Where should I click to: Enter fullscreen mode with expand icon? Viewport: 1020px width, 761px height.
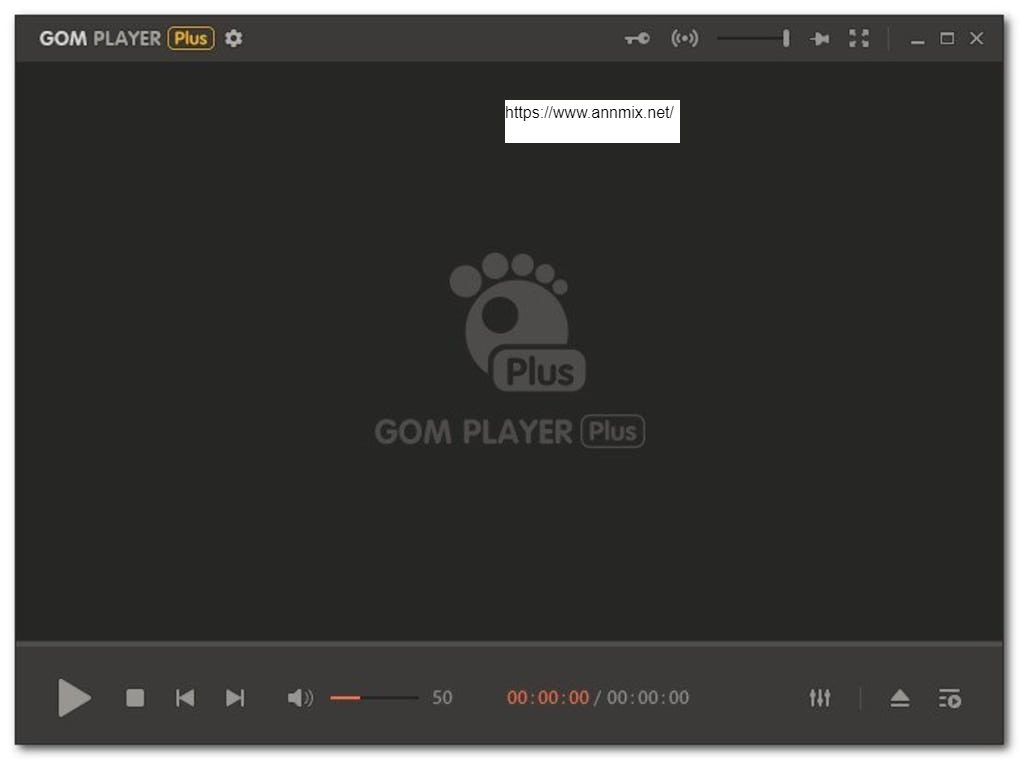[x=859, y=38]
